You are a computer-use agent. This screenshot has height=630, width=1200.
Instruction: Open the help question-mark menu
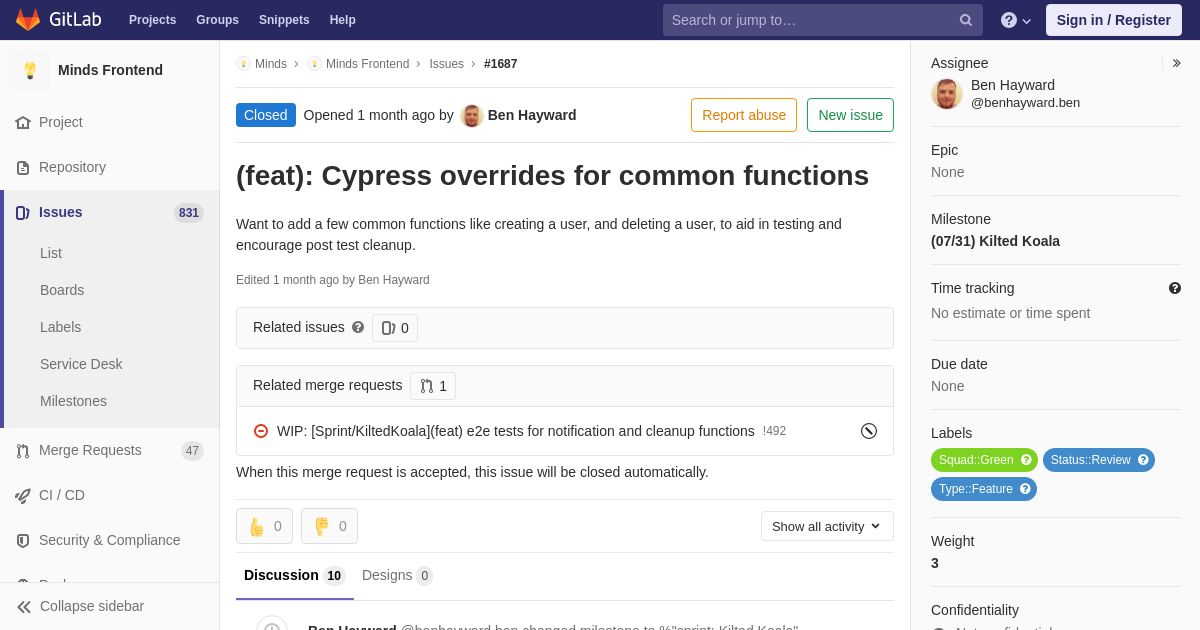(x=1016, y=20)
